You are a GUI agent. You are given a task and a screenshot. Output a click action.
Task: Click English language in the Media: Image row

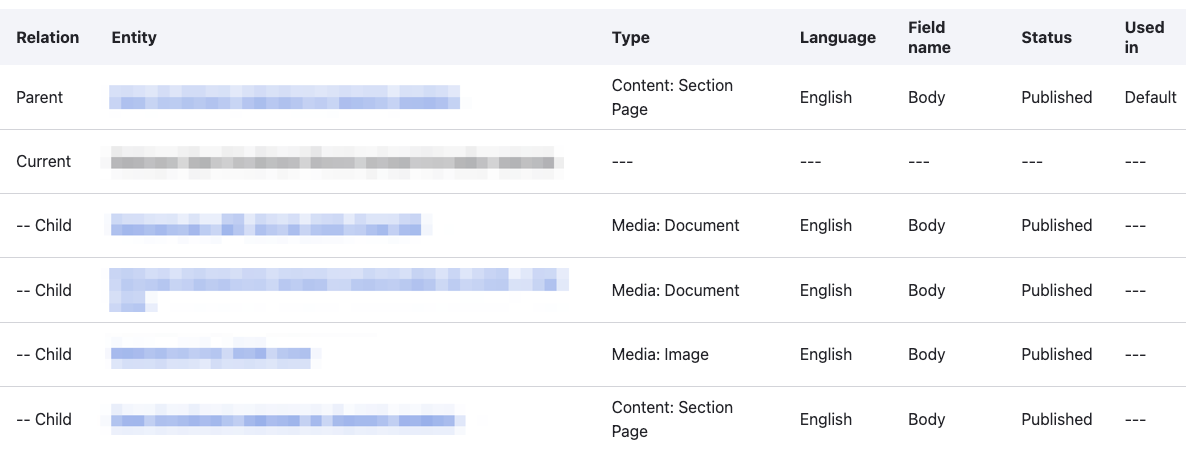click(826, 354)
